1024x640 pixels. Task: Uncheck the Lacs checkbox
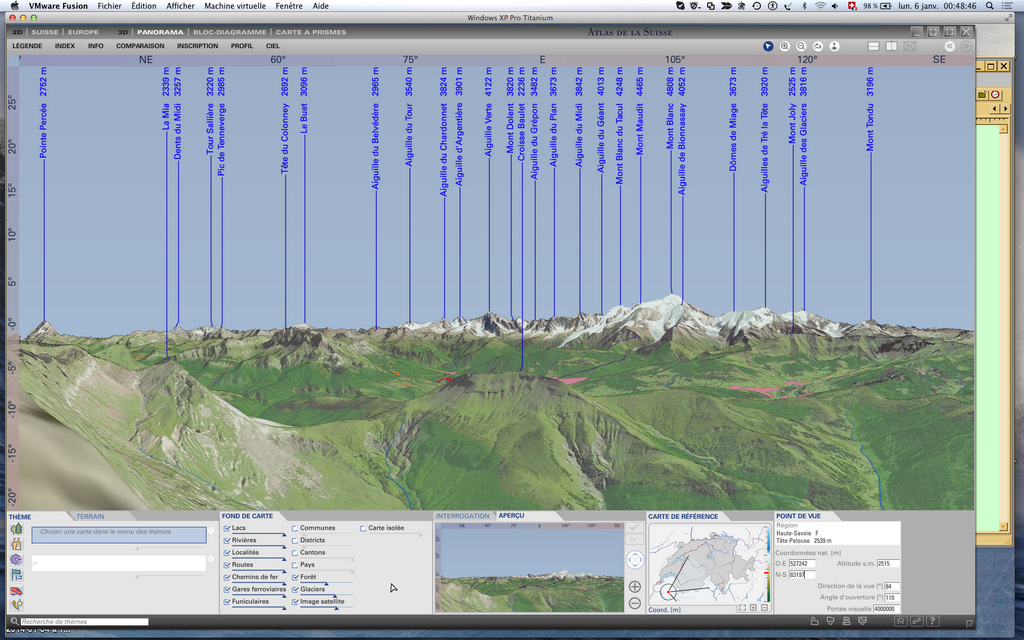tap(227, 528)
